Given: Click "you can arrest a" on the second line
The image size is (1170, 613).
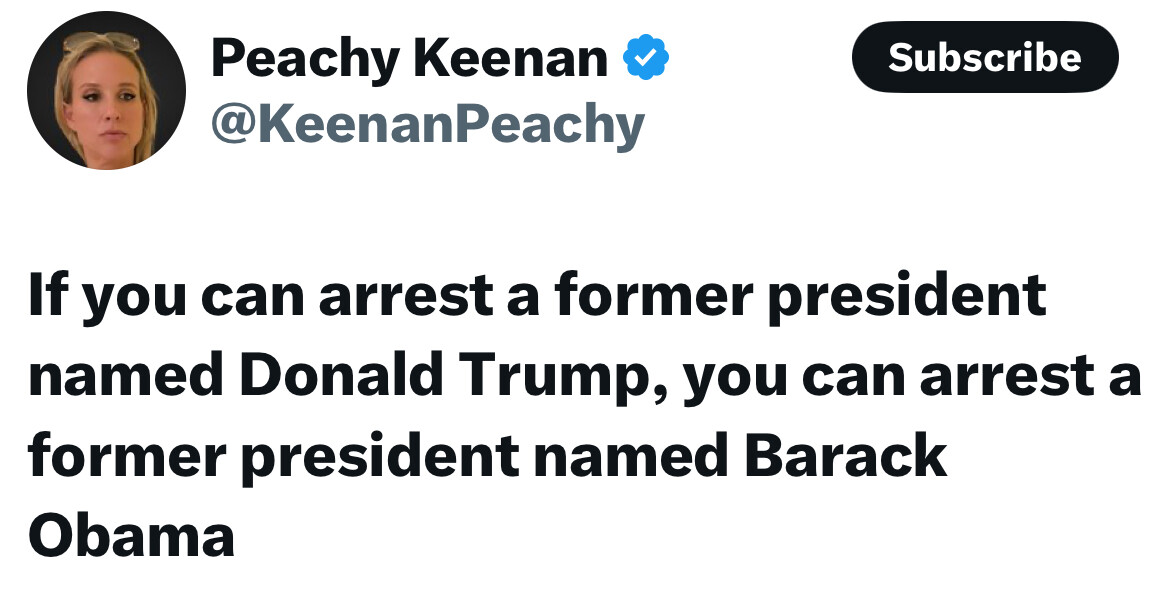Looking at the screenshot, I should point(912,375).
